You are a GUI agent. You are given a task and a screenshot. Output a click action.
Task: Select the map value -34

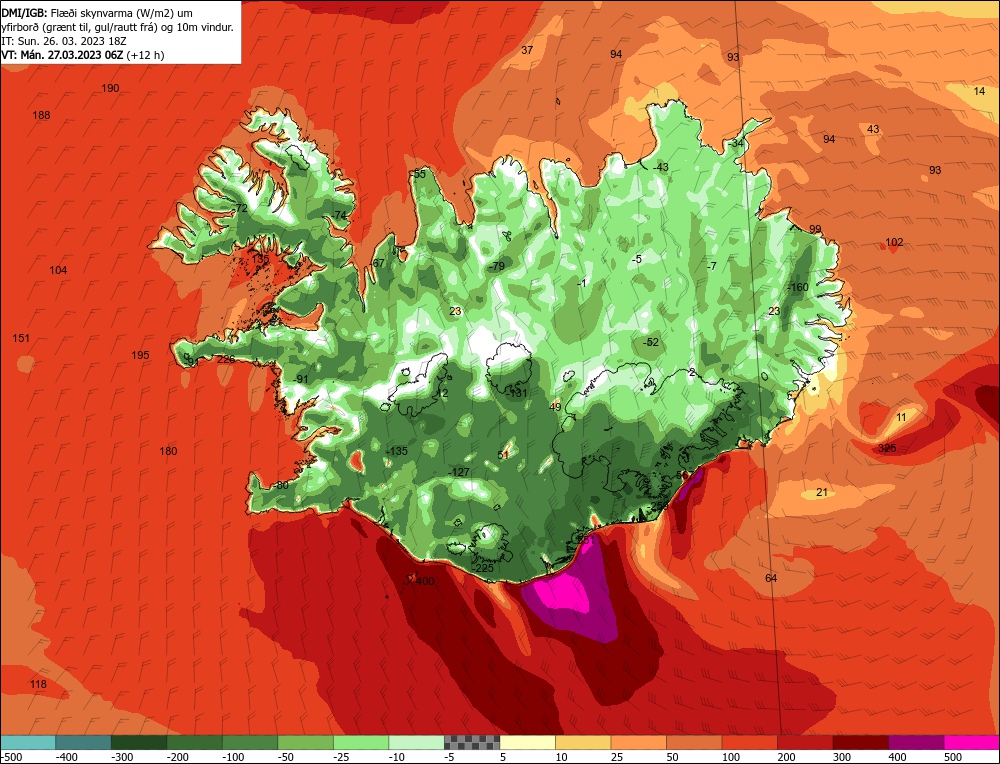tap(735, 143)
